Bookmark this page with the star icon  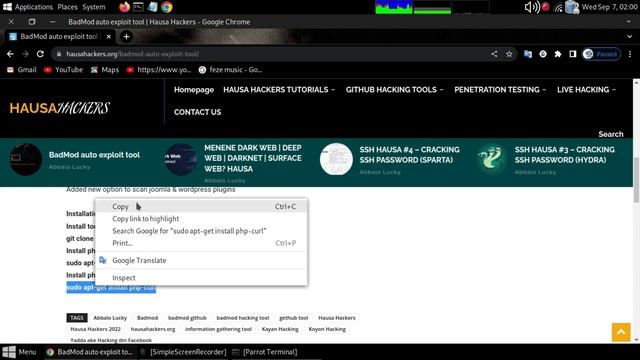[509, 54]
